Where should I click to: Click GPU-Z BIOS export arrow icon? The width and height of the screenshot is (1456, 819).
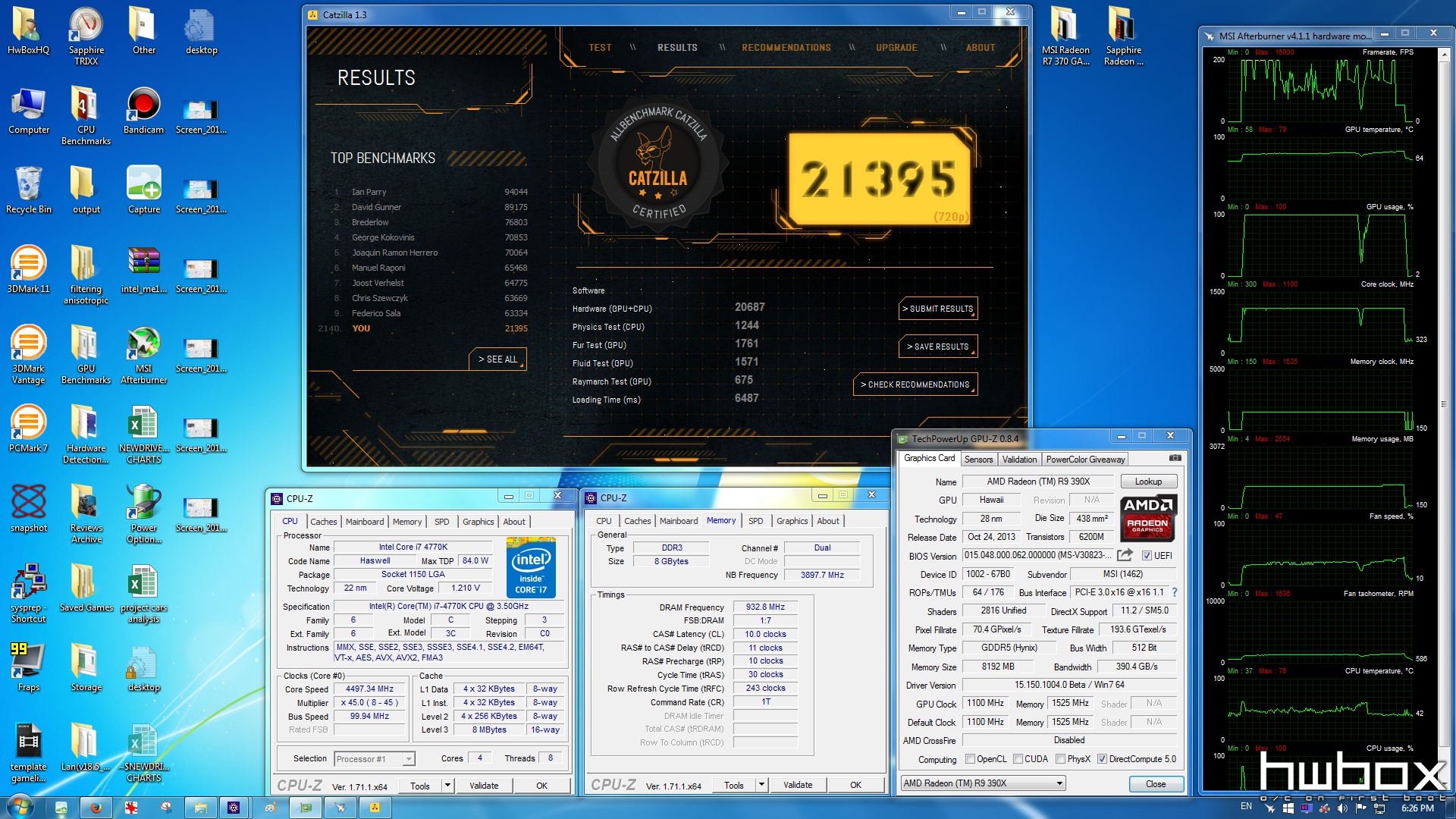click(1125, 555)
